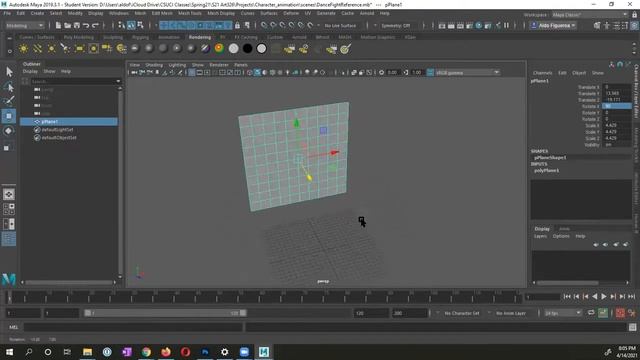Viewport: 640px width, 360px height.
Task: Go to start of playback range
Action: coord(567,297)
